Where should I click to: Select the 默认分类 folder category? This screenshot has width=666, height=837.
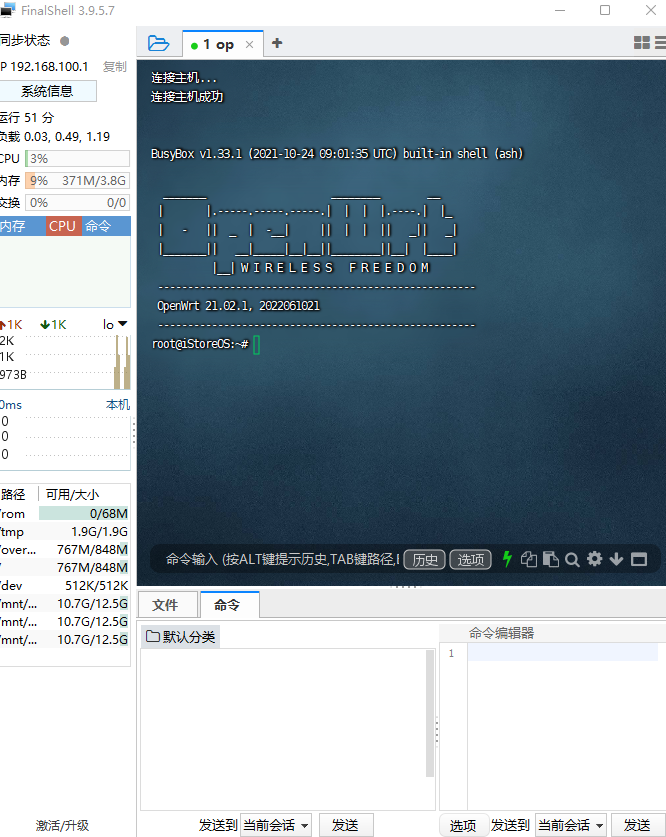pyautogui.click(x=180, y=637)
